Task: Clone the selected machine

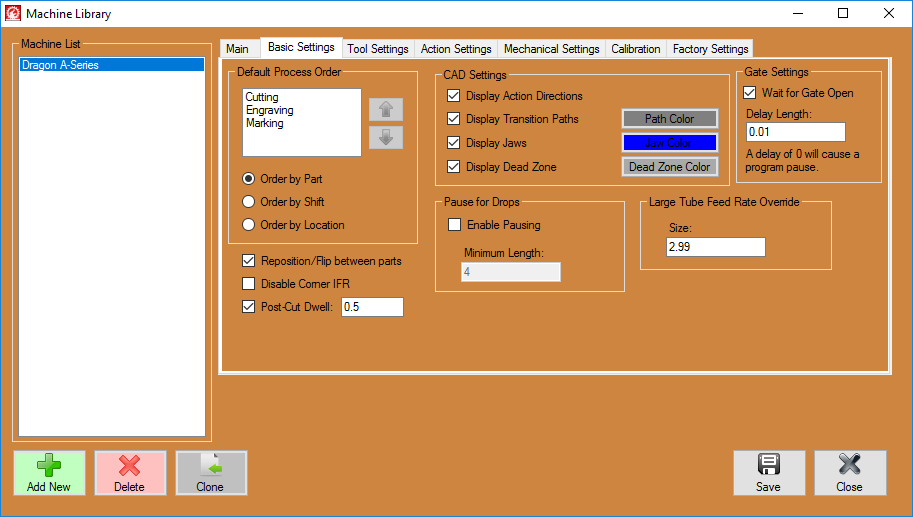Action: tap(211, 473)
